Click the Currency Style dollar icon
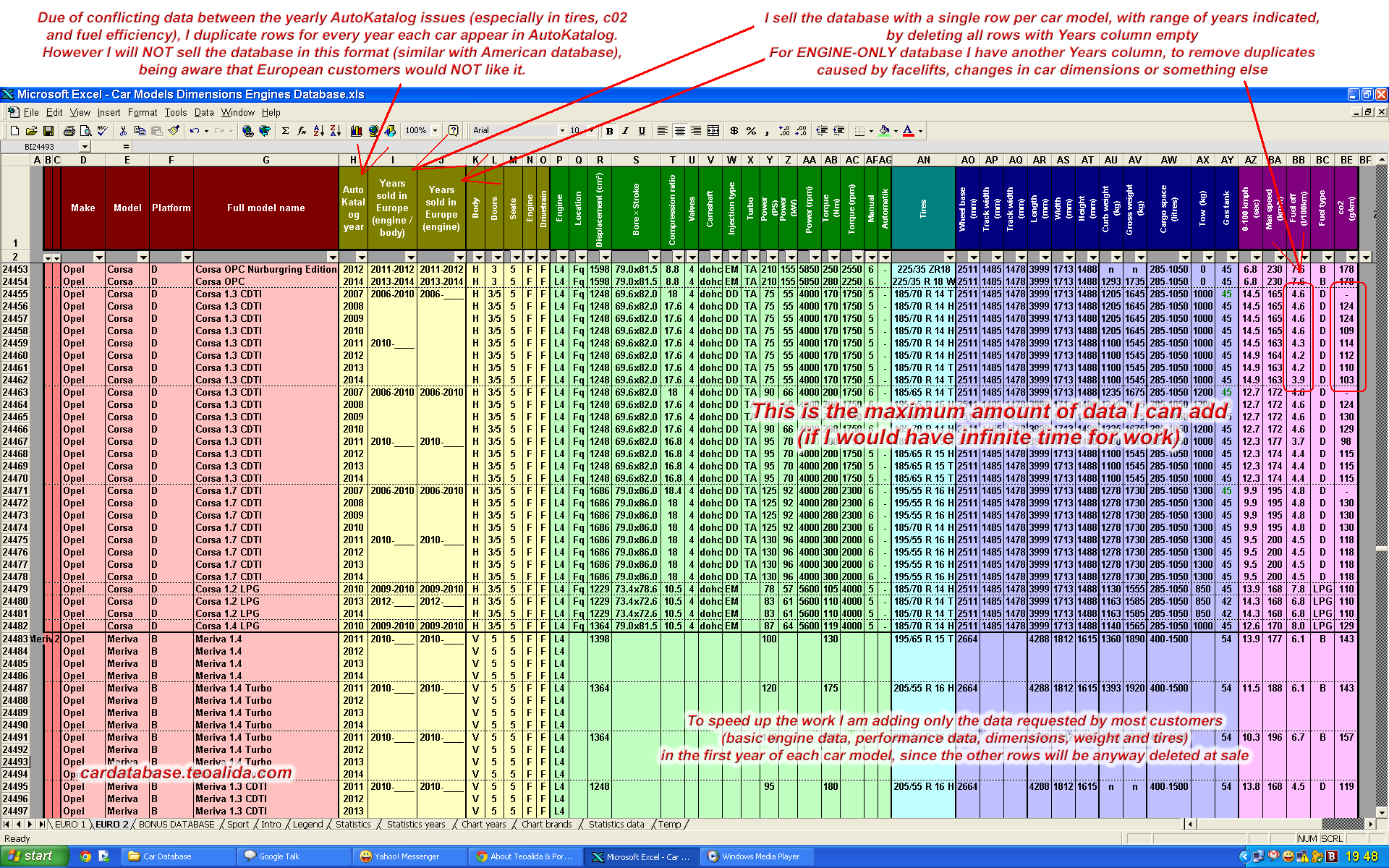The image size is (1389, 868). (734, 131)
